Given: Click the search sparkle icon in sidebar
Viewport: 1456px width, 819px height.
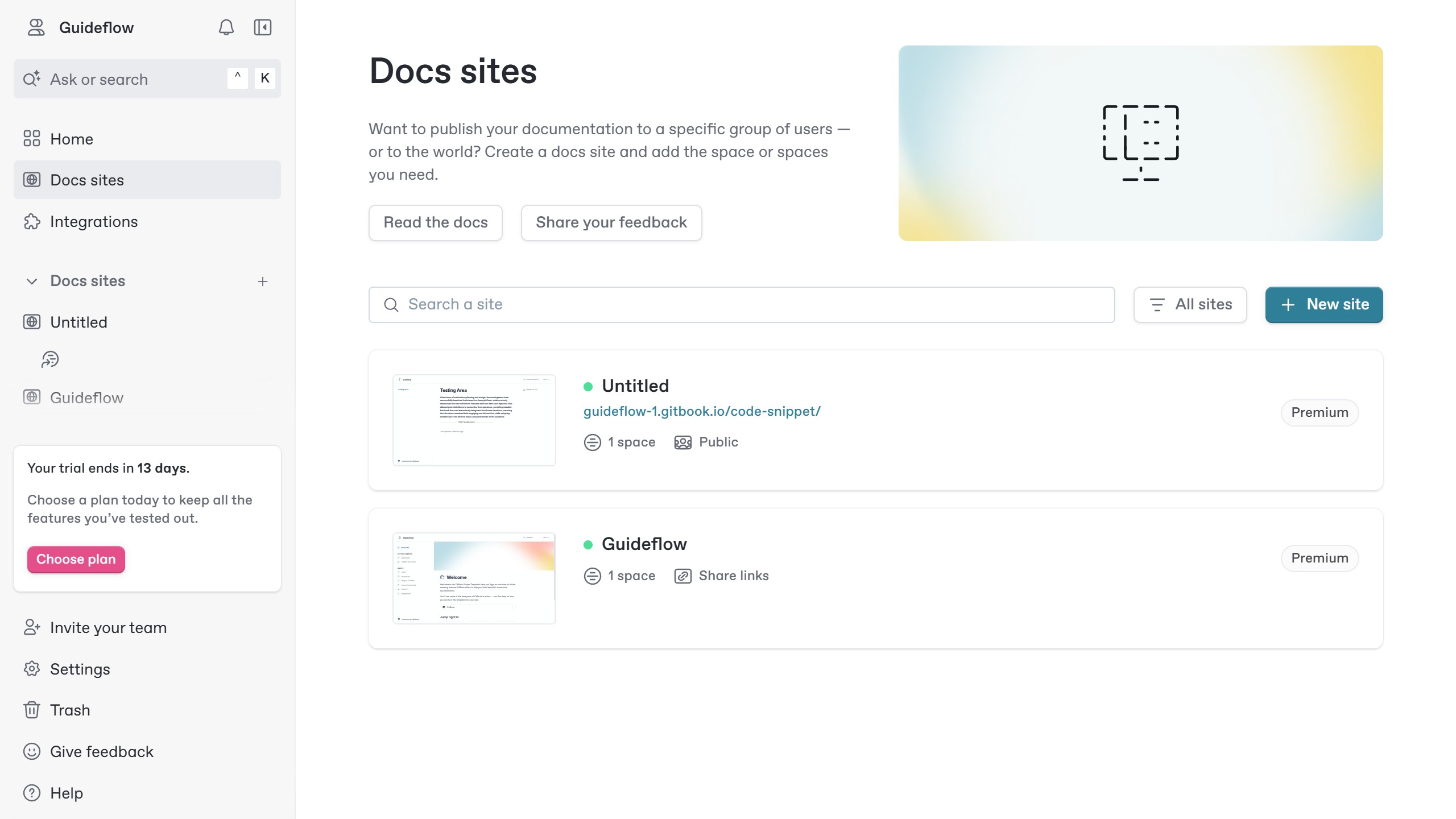Looking at the screenshot, I should pos(32,78).
